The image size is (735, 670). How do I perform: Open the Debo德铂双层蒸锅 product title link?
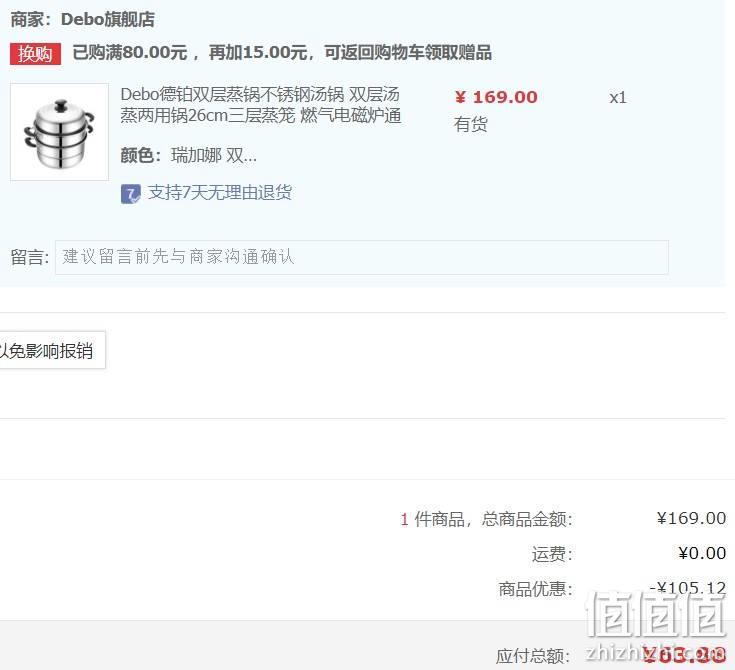261,105
